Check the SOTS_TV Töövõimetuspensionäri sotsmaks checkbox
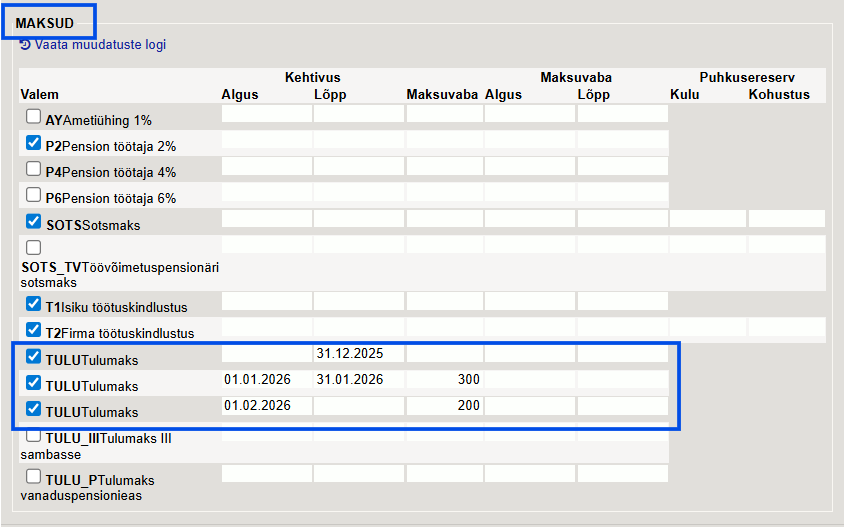Viewport: 844px width, 527px height. click(34, 247)
